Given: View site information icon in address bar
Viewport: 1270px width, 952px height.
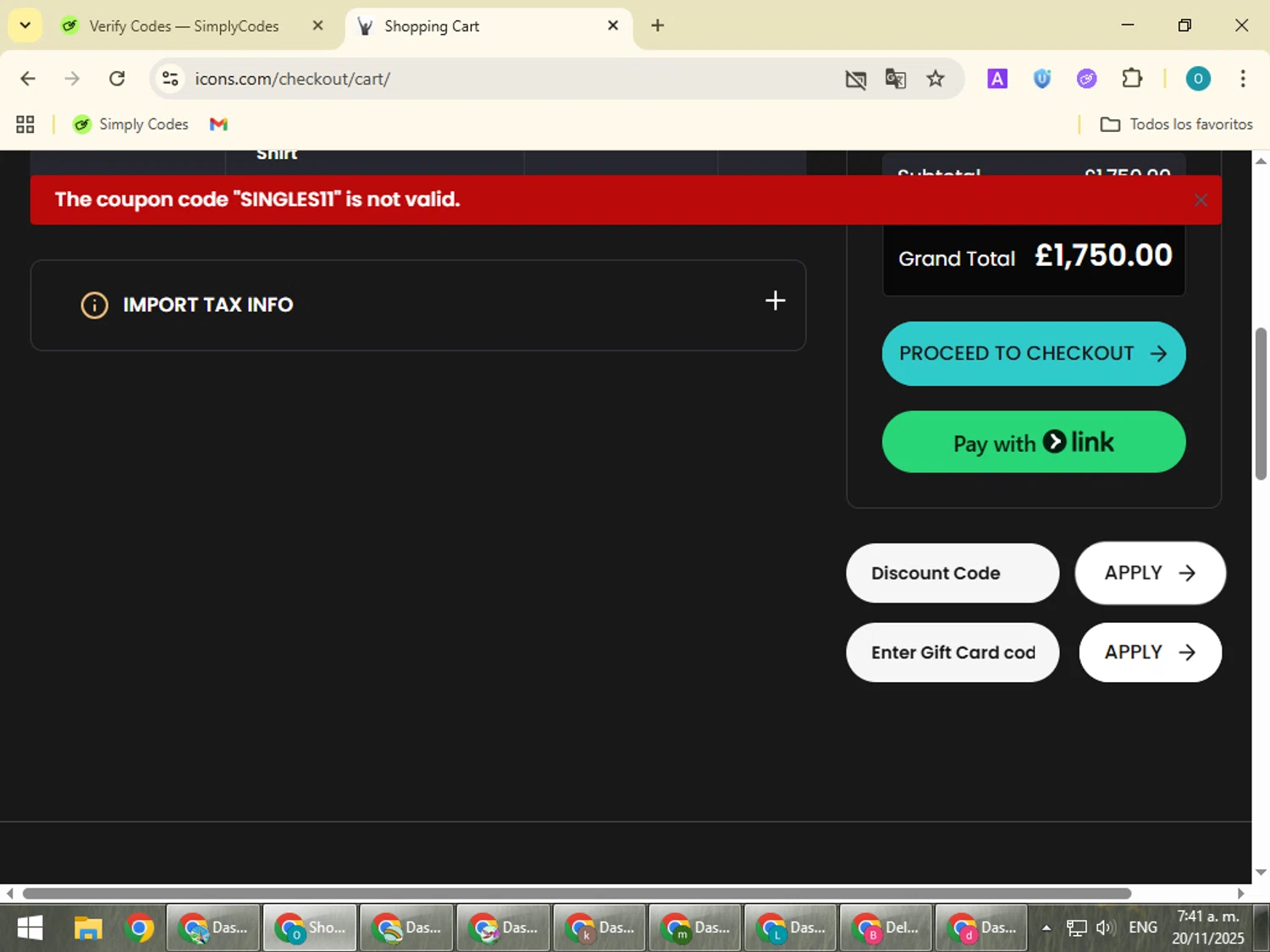Looking at the screenshot, I should [170, 79].
